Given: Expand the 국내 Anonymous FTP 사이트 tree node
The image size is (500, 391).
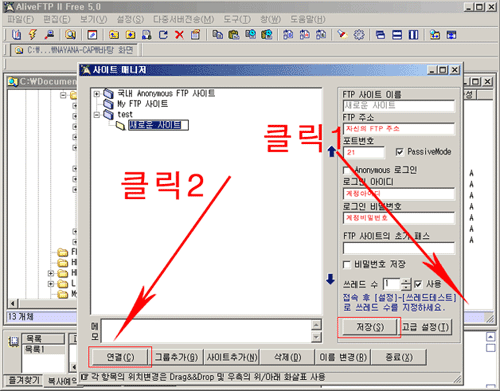Looking at the screenshot, I should pos(96,94).
